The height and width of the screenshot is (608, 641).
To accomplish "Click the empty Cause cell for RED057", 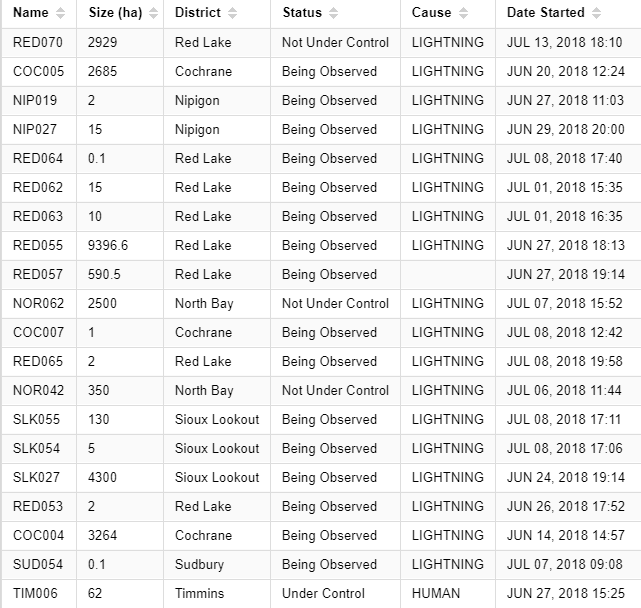I will (447, 274).
